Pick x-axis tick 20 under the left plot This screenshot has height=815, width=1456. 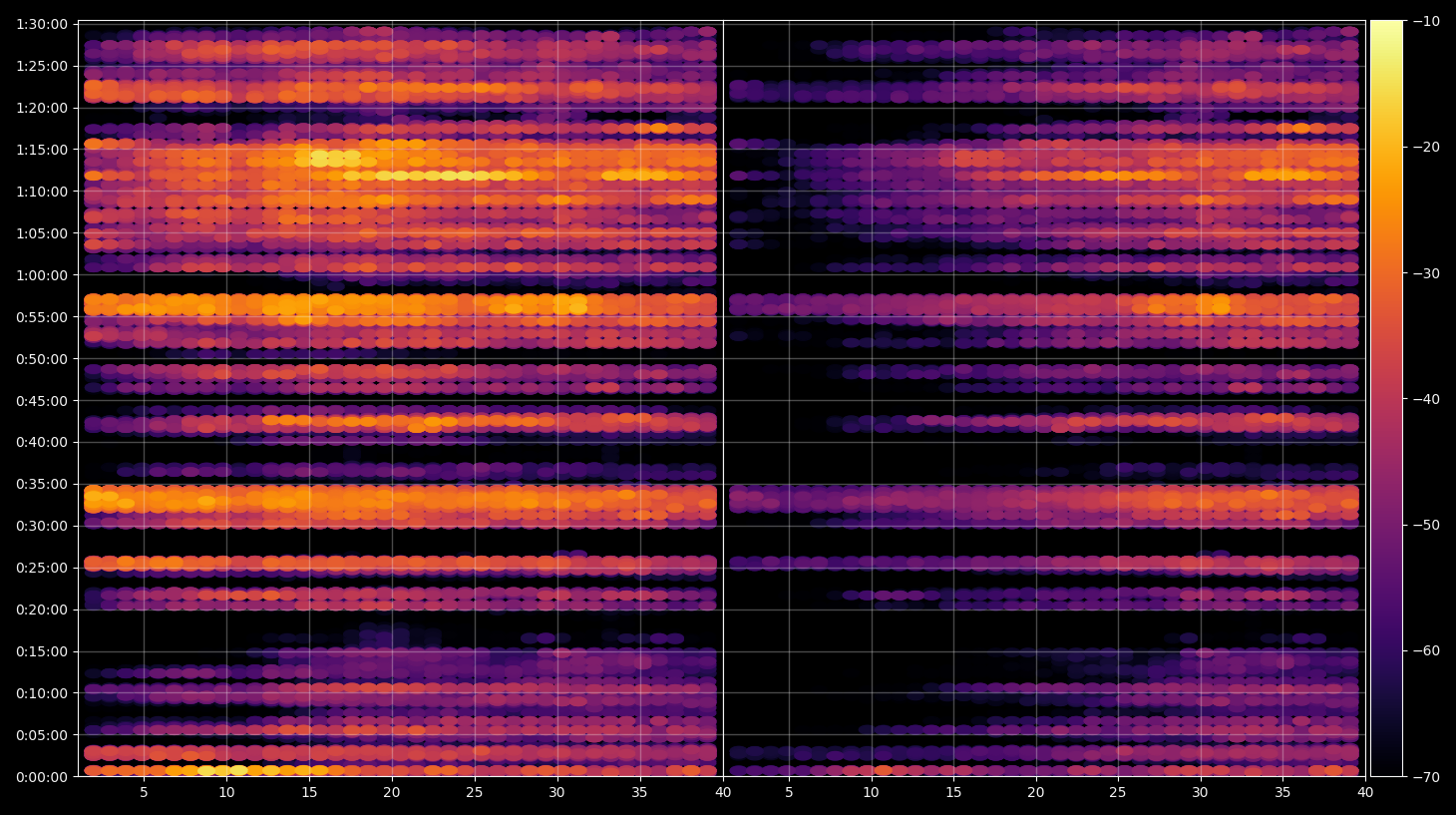click(392, 793)
